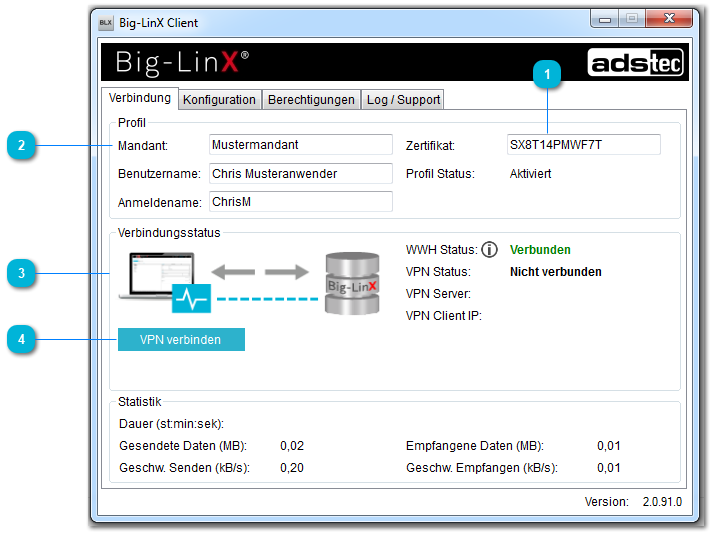Viewport: 713px width, 535px height.
Task: Click the Verbindungsstatus group heading
Action: pyautogui.click(x=169, y=233)
